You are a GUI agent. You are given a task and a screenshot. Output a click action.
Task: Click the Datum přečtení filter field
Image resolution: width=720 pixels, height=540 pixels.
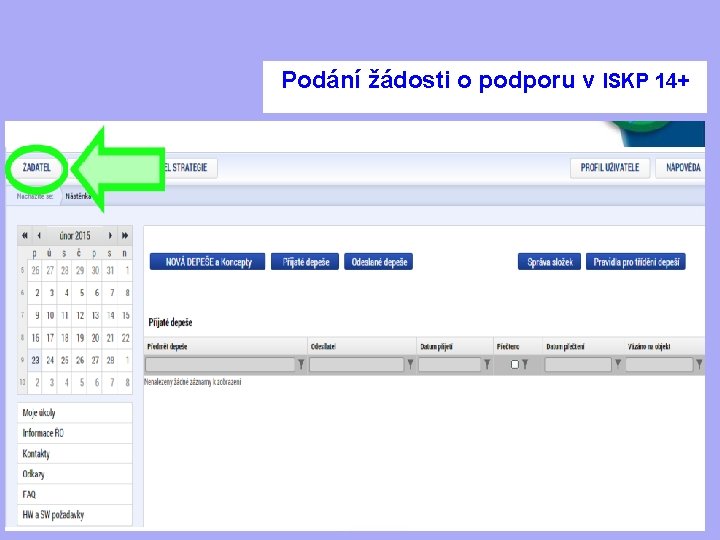578,365
